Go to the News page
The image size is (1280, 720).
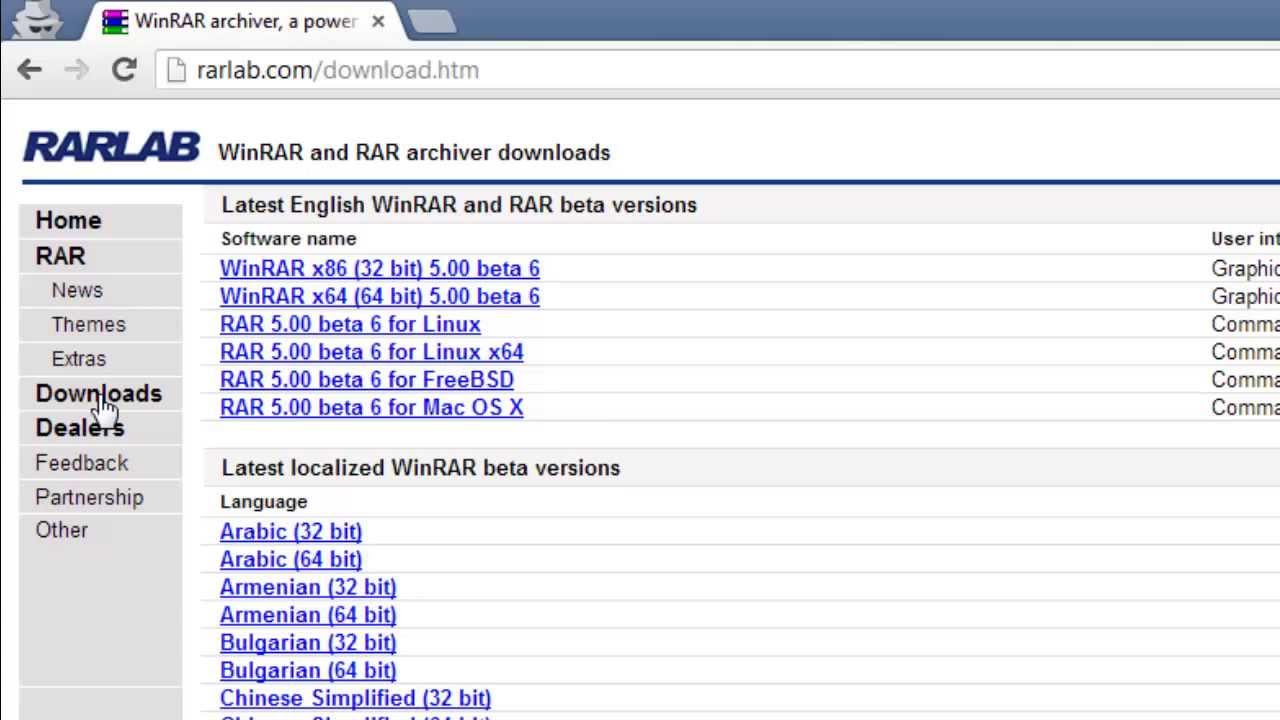point(77,290)
